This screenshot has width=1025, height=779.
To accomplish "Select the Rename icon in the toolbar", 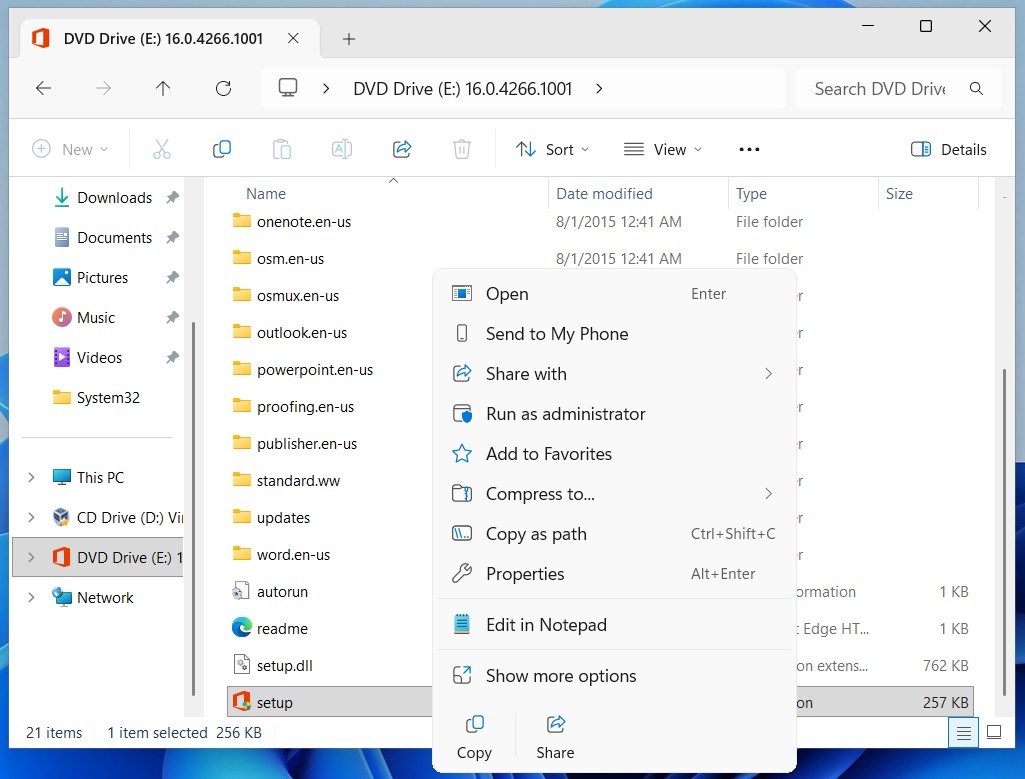I will click(x=341, y=148).
